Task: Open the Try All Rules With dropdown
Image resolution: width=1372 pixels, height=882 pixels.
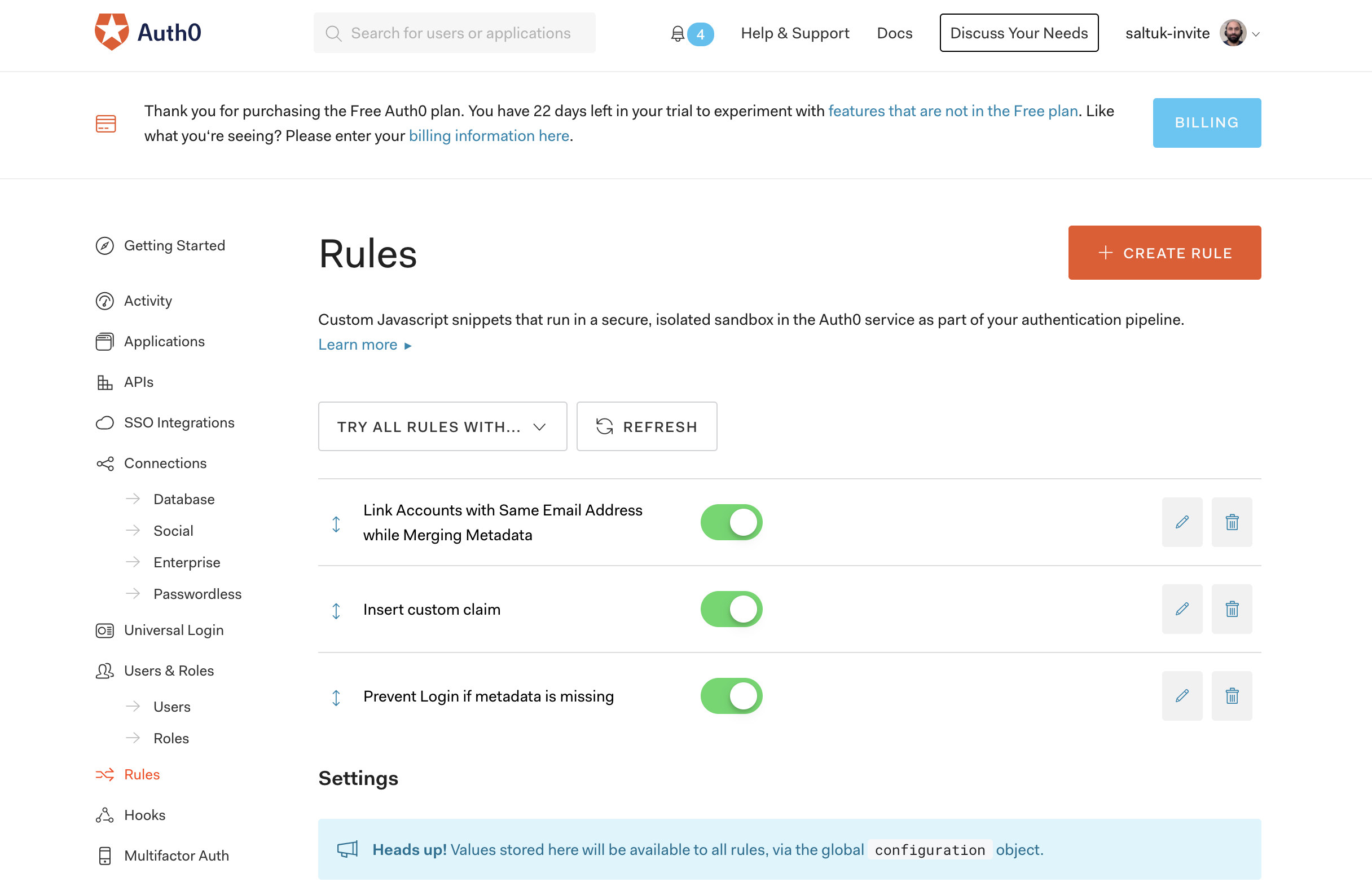Action: point(442,426)
